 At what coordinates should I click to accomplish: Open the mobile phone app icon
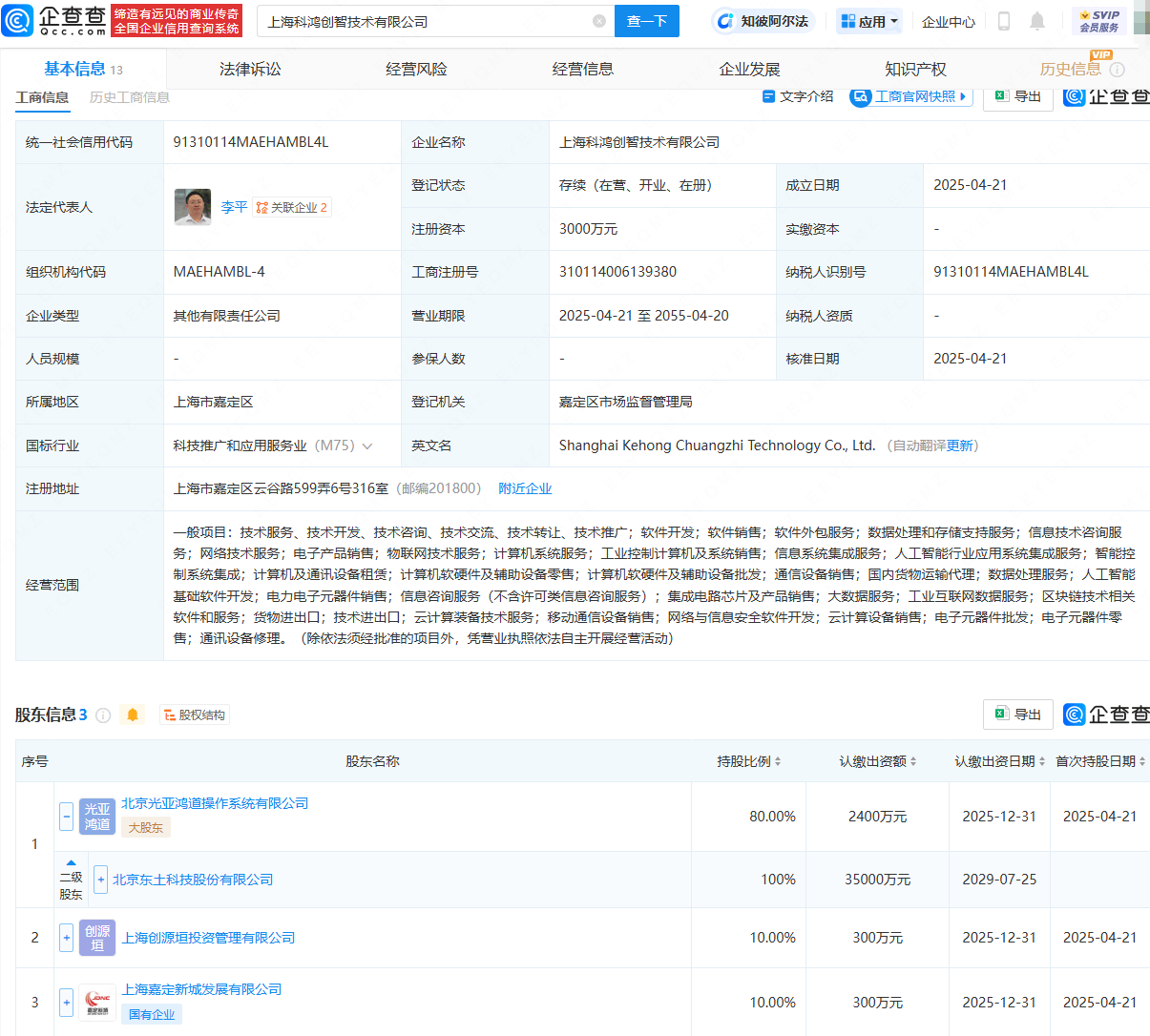[1004, 21]
